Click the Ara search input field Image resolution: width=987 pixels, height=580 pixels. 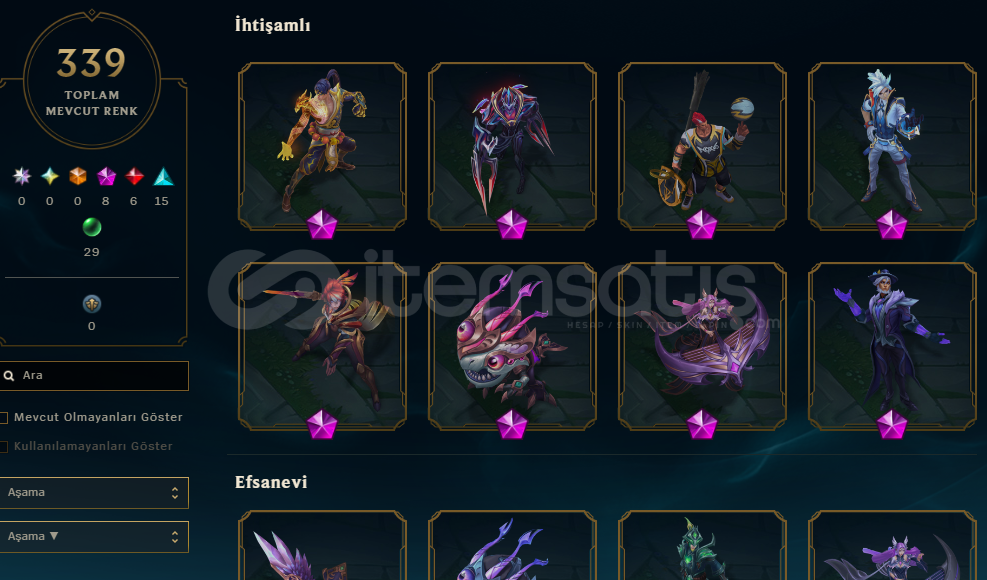[x=94, y=376]
